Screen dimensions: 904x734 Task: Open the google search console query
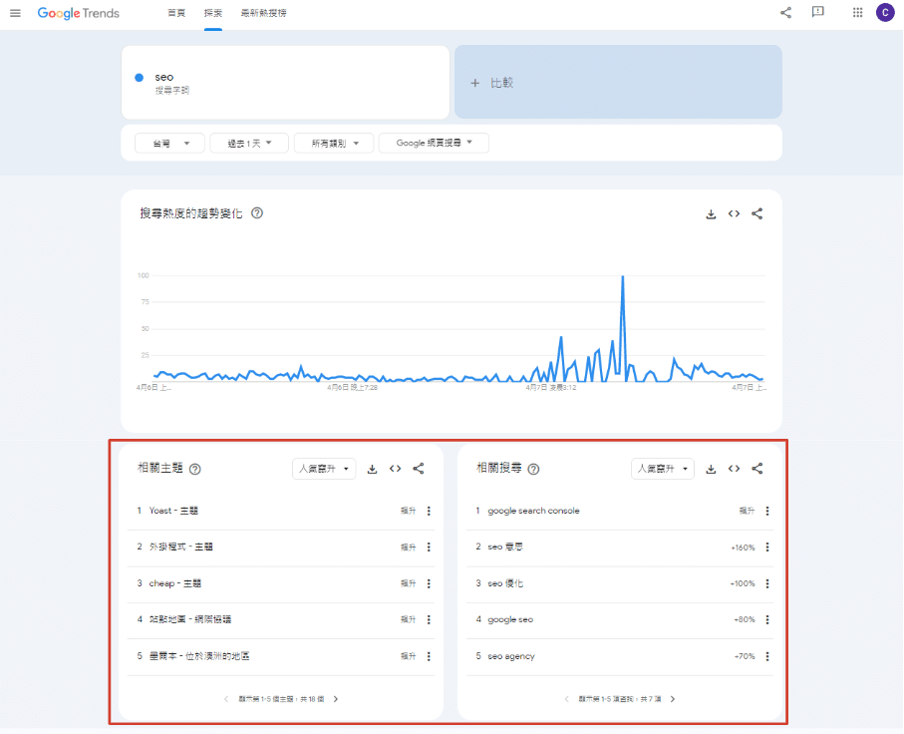620,511
